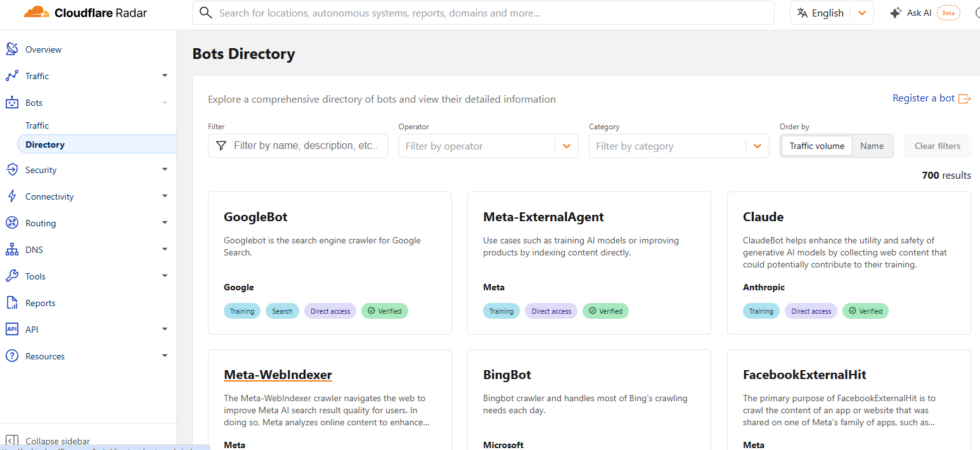
Task: Click the 'Anthropic' operator text
Action: point(764,288)
